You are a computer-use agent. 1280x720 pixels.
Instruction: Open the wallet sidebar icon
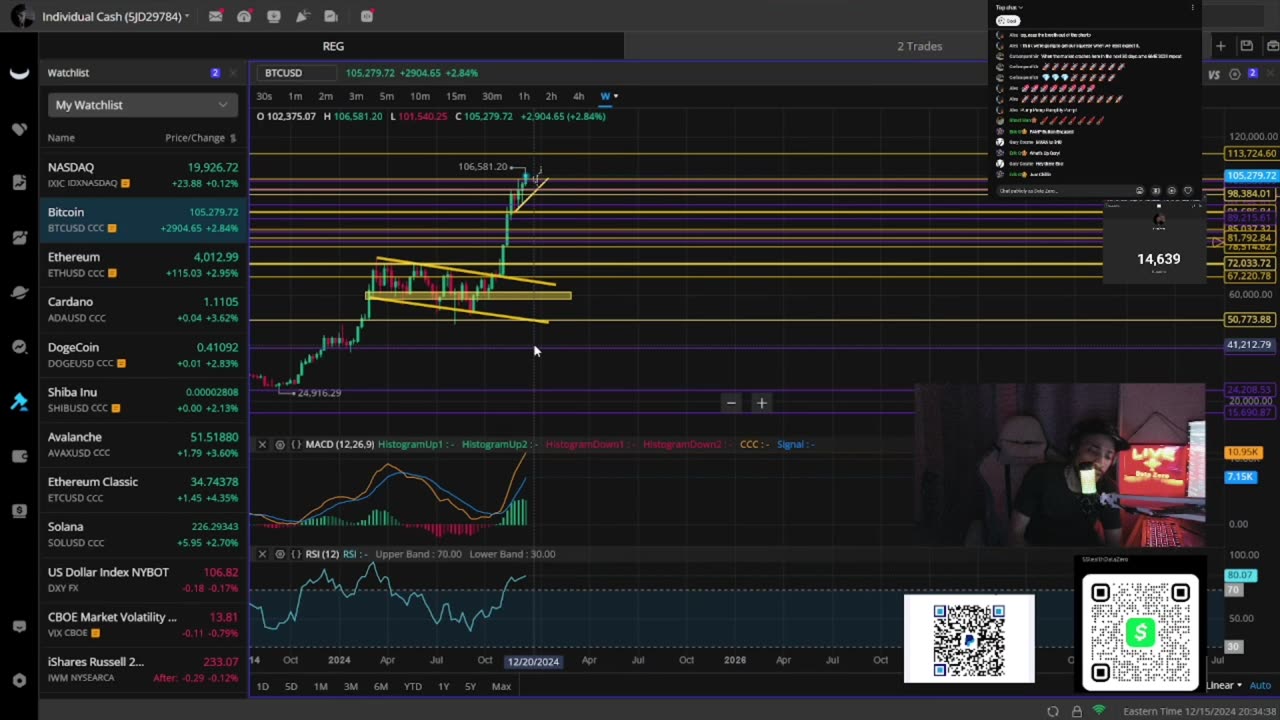click(19, 456)
